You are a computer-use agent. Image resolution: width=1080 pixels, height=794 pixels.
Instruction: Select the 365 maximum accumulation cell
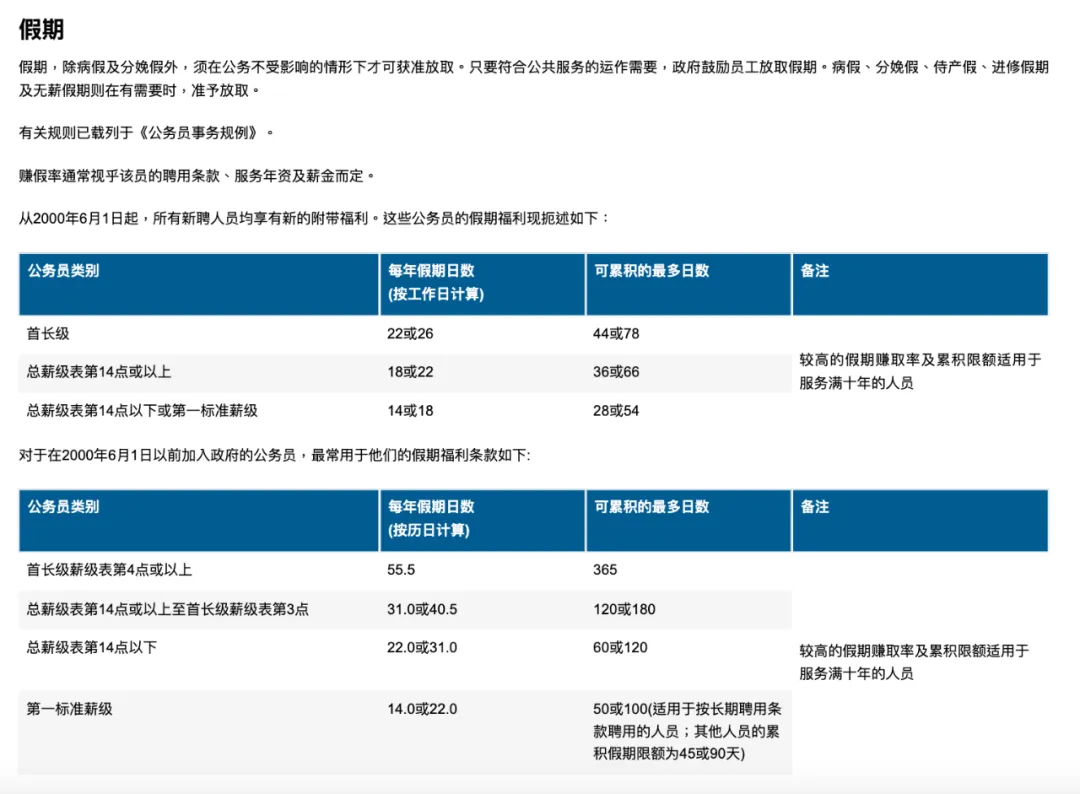pyautogui.click(x=609, y=571)
